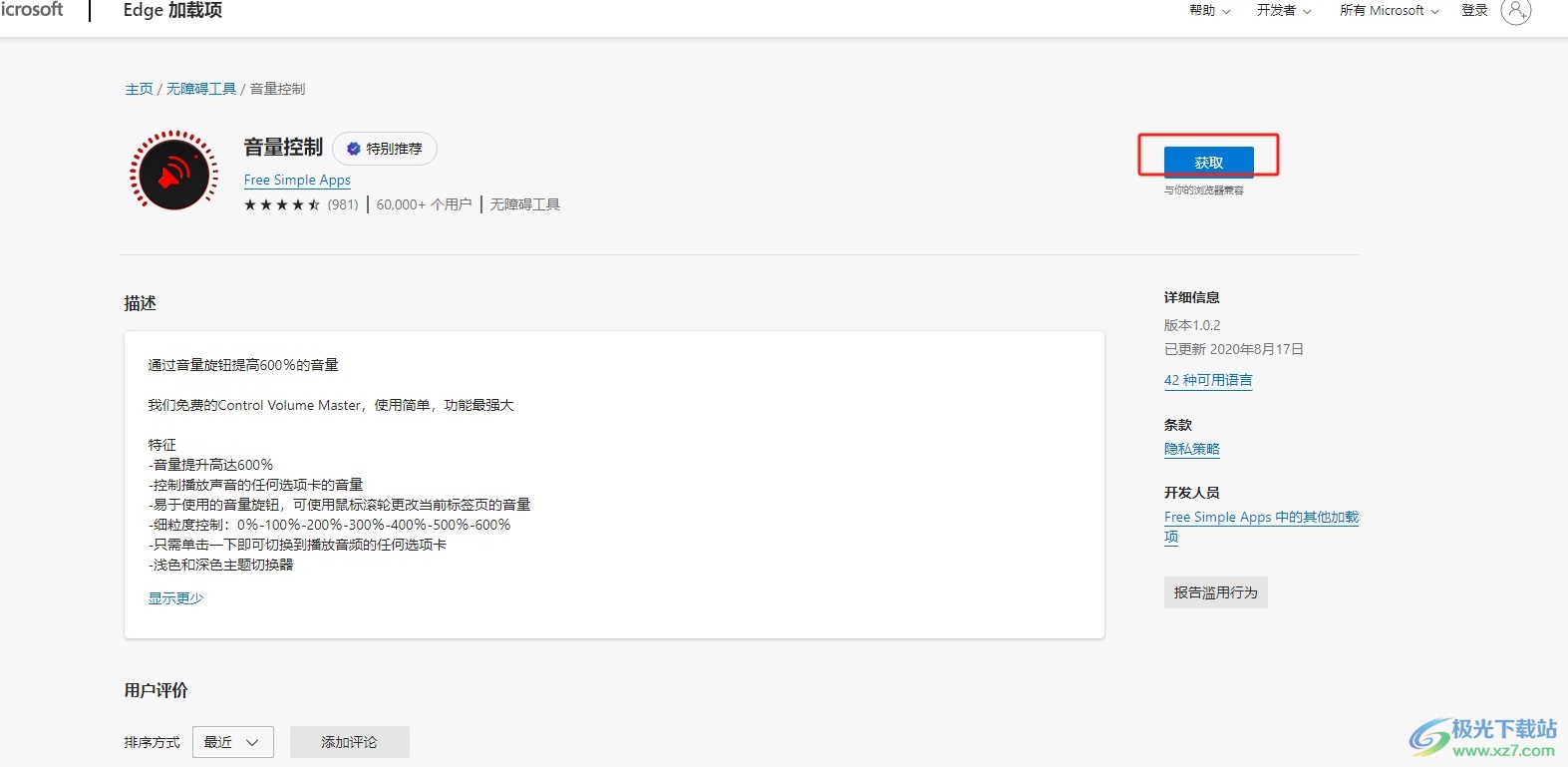Click the 与你的浏览器兼容 compatibility note
Screen dimensions: 1568x767
coord(1204,191)
